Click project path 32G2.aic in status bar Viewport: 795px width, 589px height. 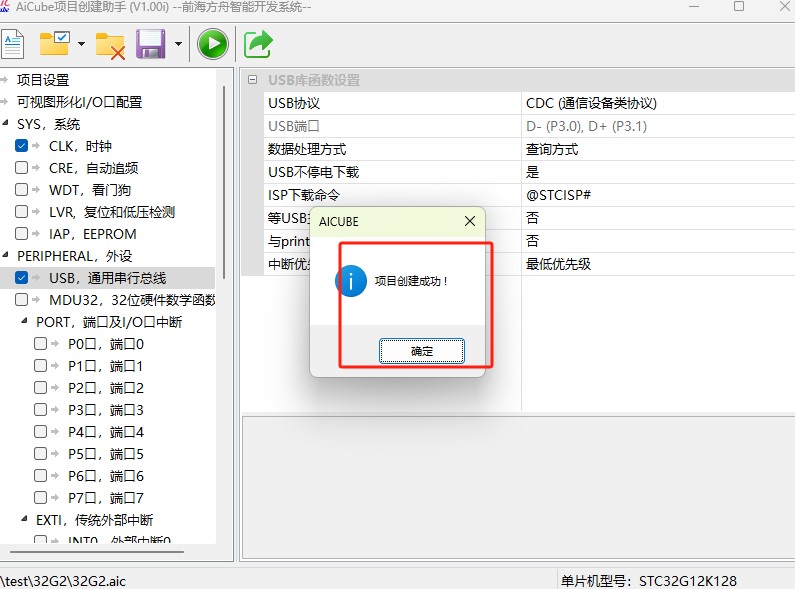pyautogui.click(x=63, y=581)
